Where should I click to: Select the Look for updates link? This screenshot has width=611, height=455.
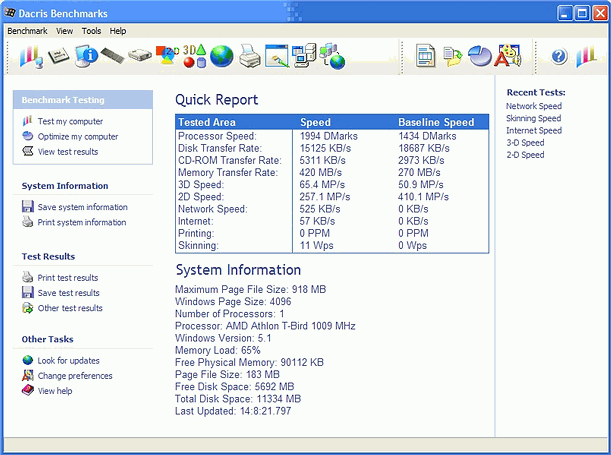69,361
